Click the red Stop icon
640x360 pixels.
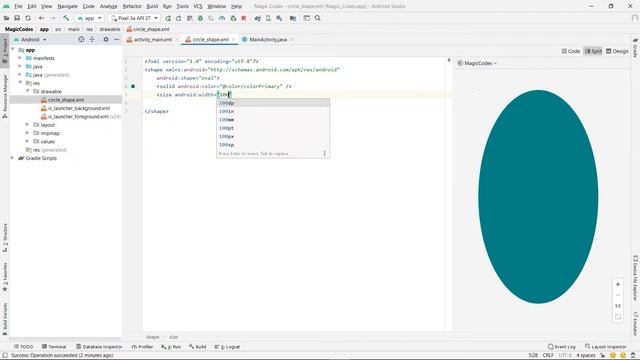pyautogui.click(x=244, y=18)
